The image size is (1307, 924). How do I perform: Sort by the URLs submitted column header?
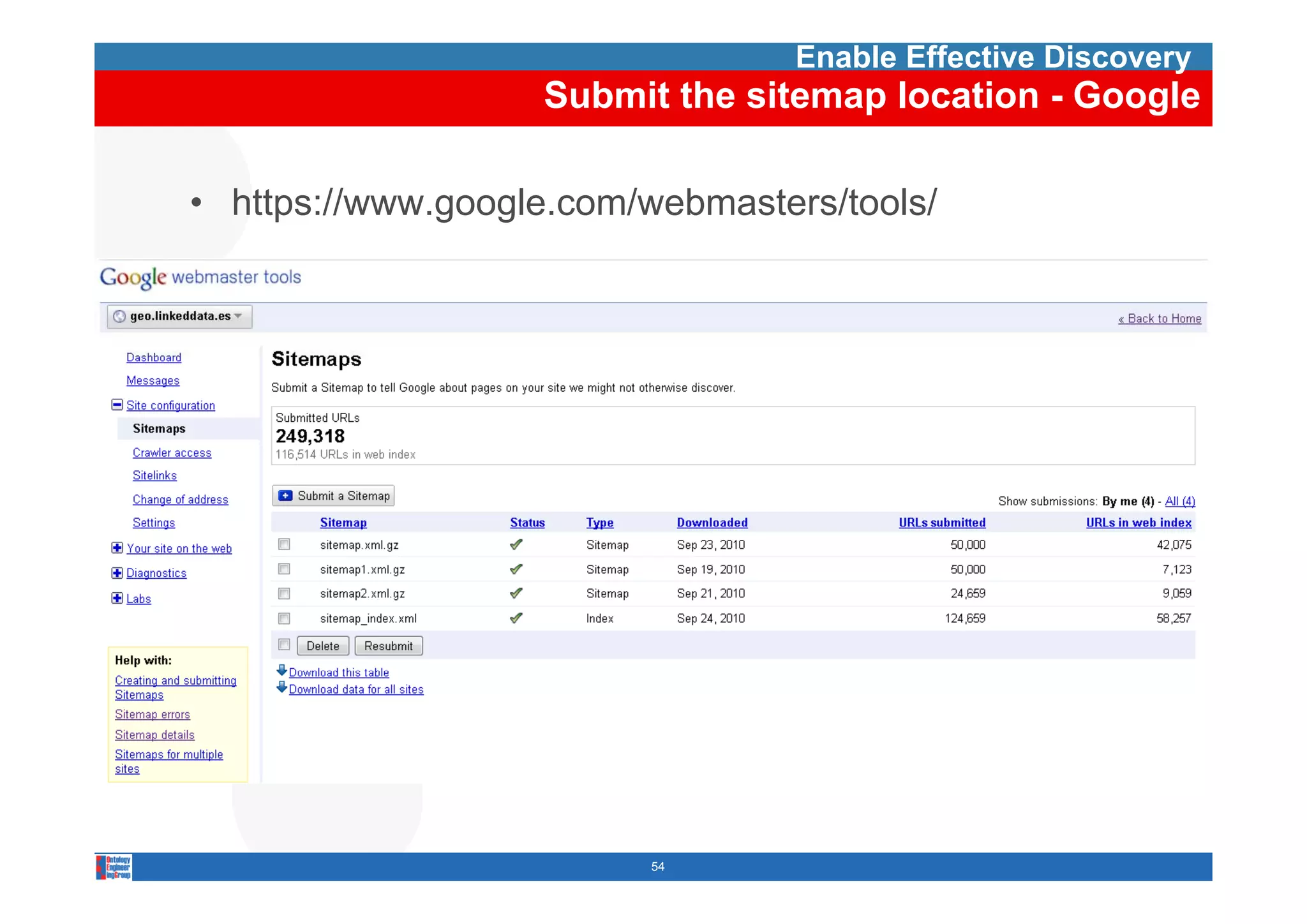click(x=942, y=523)
